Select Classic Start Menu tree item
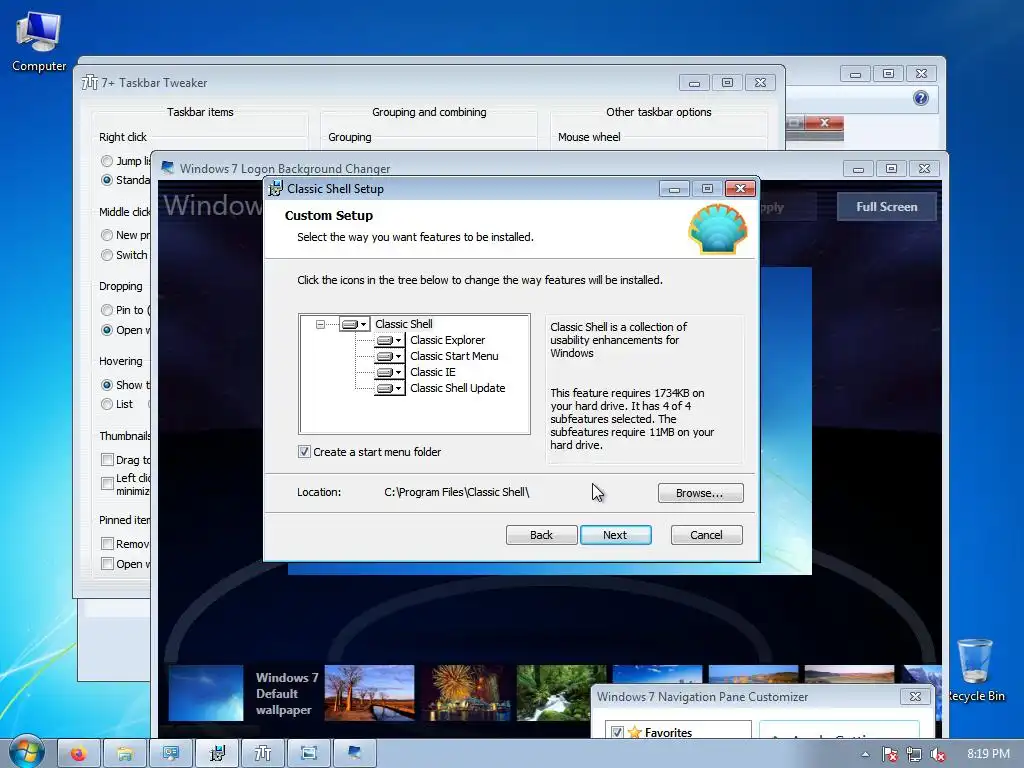Viewport: 1024px width, 768px height. (454, 356)
